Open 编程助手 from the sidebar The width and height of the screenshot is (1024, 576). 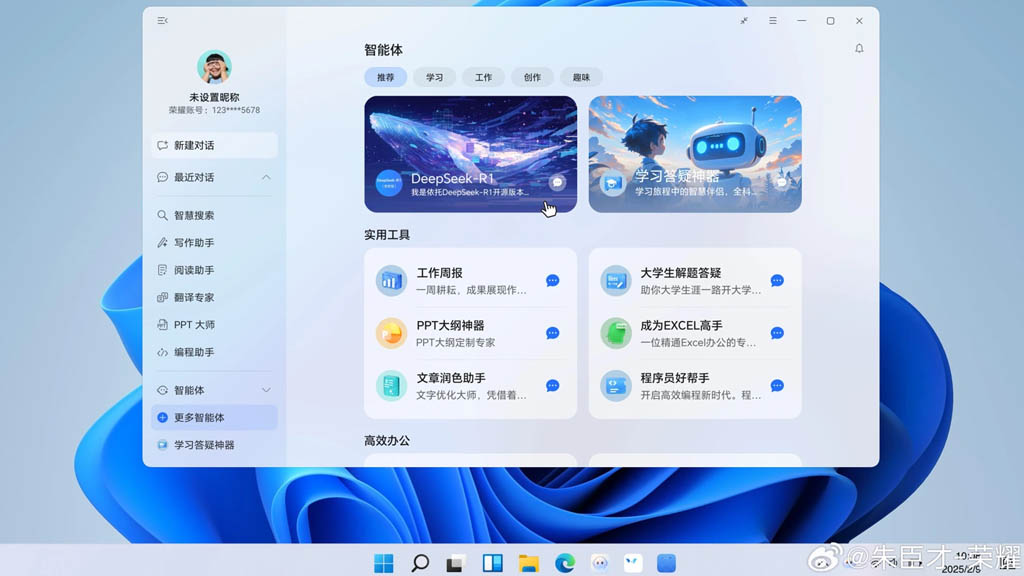point(214,352)
